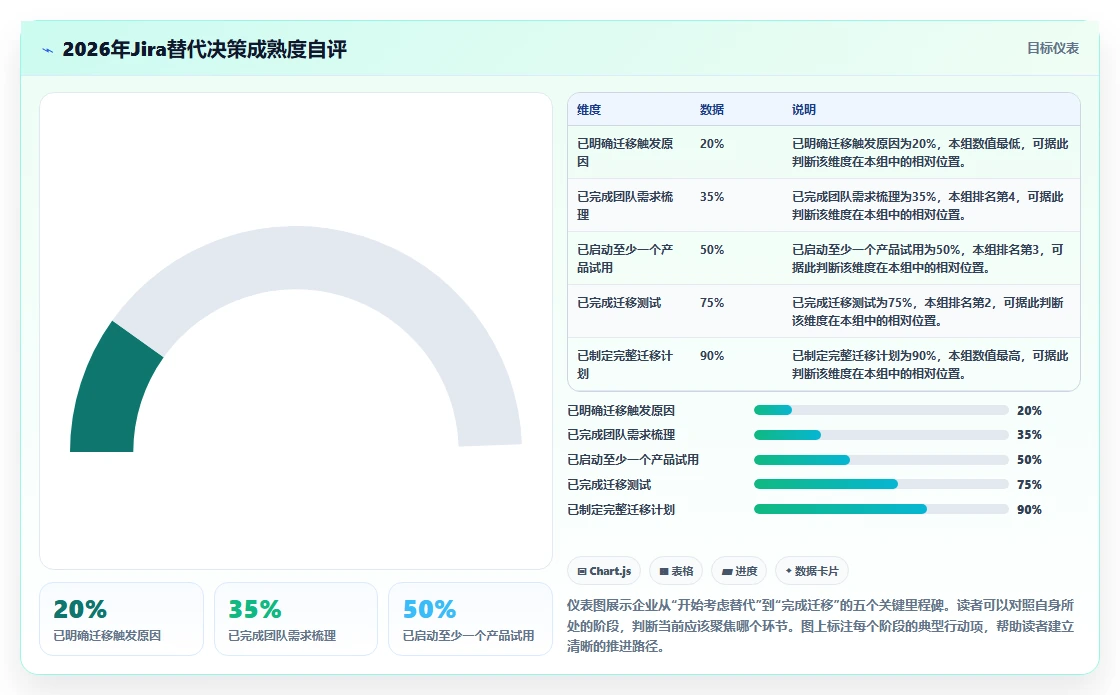
Task: Open the 50% 已启动至少一个产品试用 card
Action: click(470, 619)
